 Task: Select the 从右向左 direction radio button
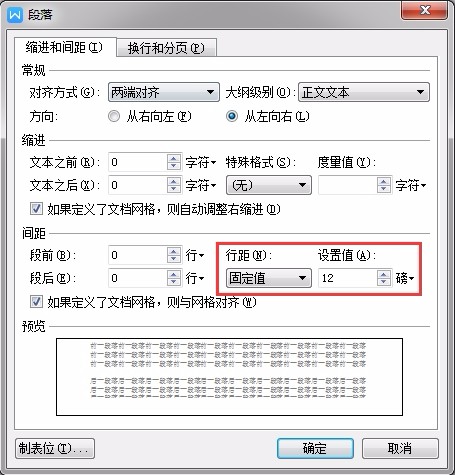(x=114, y=116)
